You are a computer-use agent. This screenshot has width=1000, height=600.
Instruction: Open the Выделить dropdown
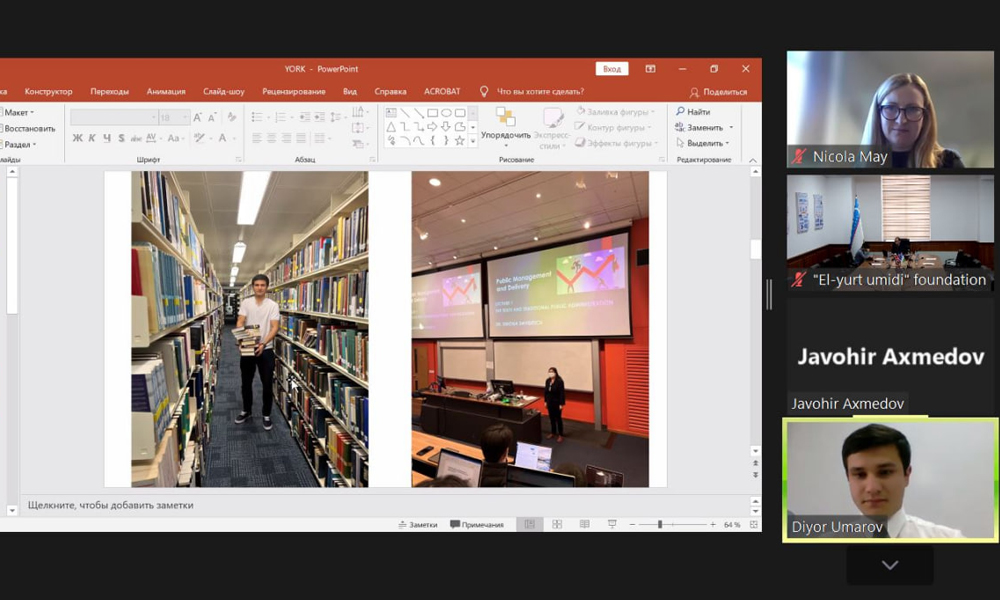704,143
